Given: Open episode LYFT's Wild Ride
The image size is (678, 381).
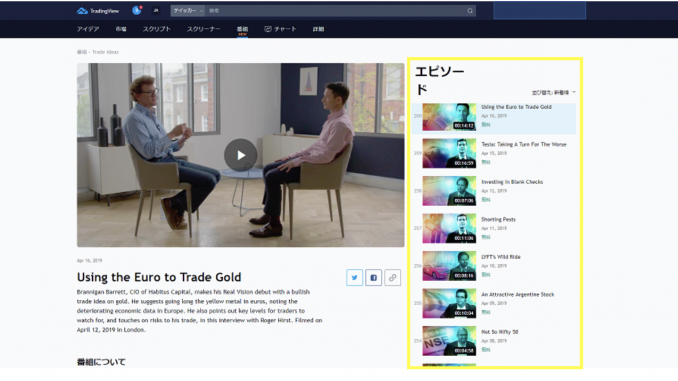Looking at the screenshot, I should [x=501, y=257].
